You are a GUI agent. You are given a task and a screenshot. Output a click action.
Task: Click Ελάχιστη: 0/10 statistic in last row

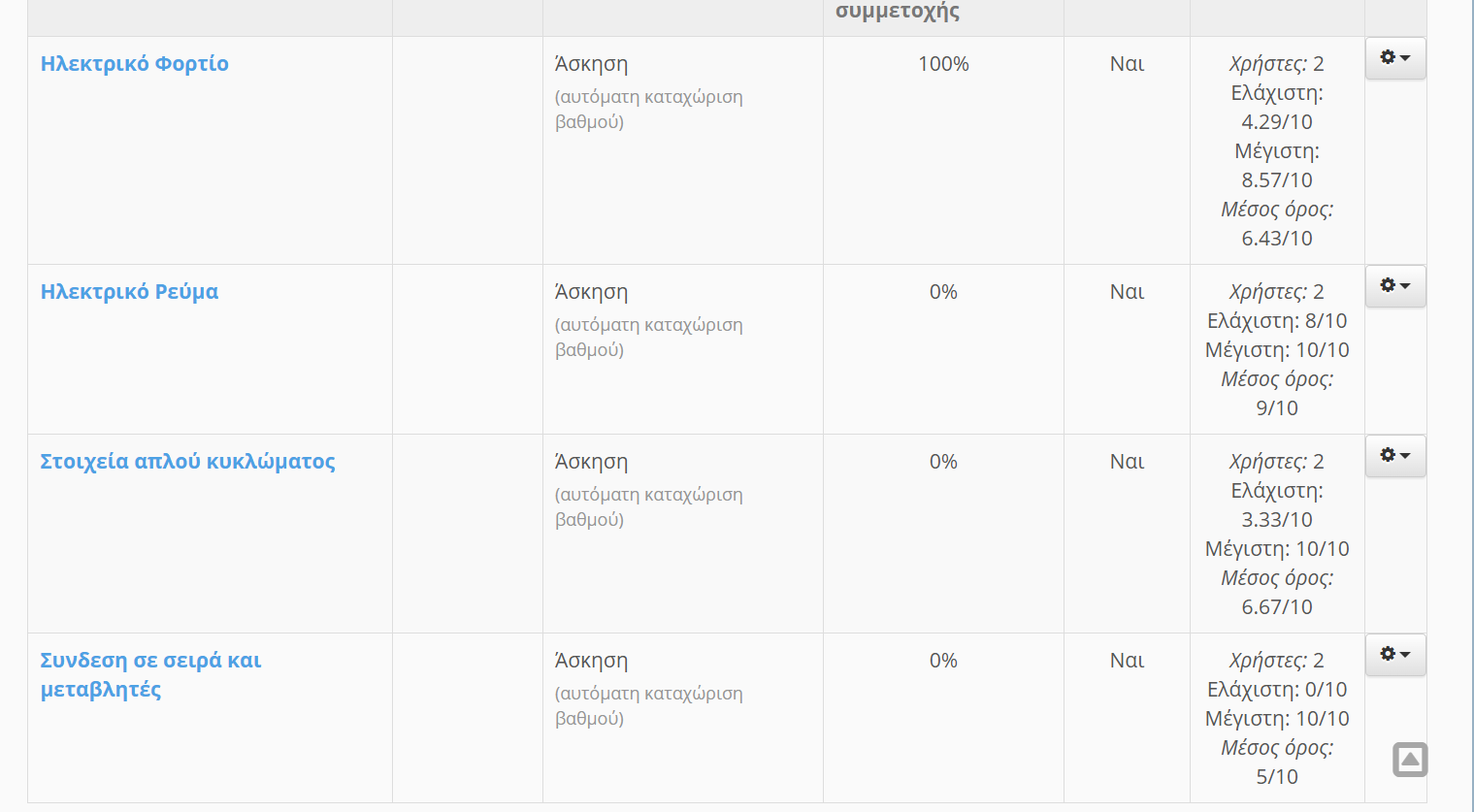(x=1277, y=690)
